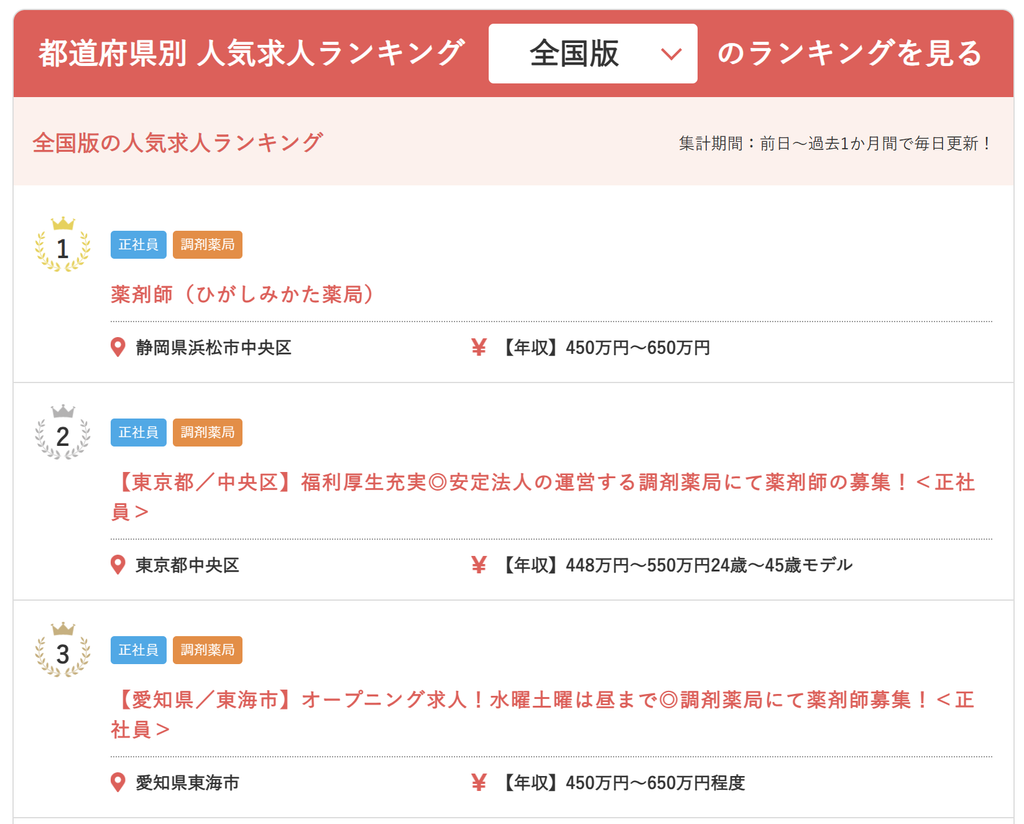
Task: Click the 静岡県浜松市中央区 location text
Action: tap(214, 347)
